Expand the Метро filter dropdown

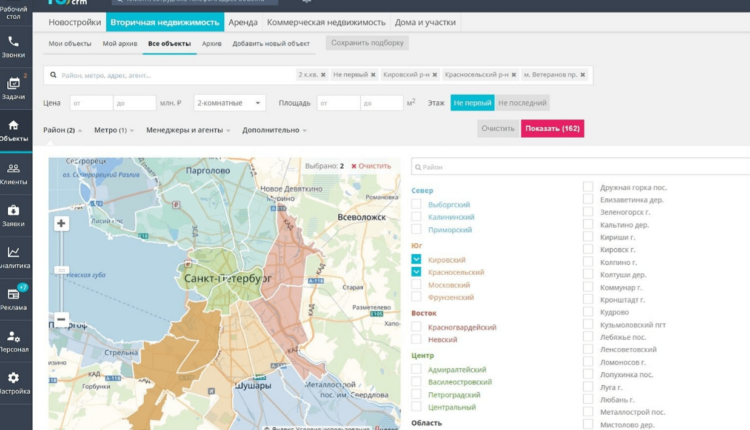click(x=114, y=130)
